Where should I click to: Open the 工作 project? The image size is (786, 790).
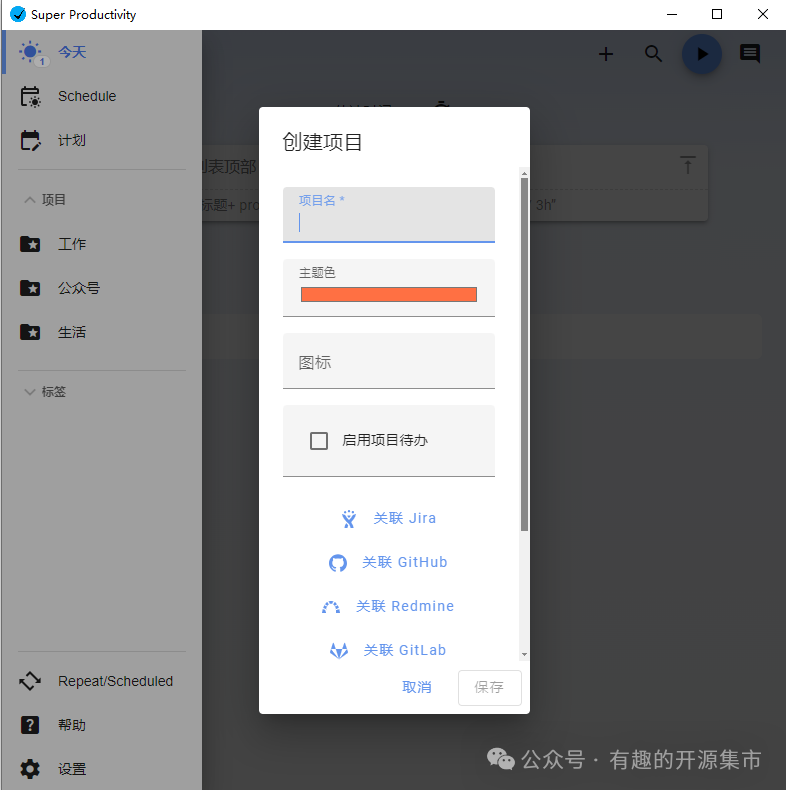[101, 244]
